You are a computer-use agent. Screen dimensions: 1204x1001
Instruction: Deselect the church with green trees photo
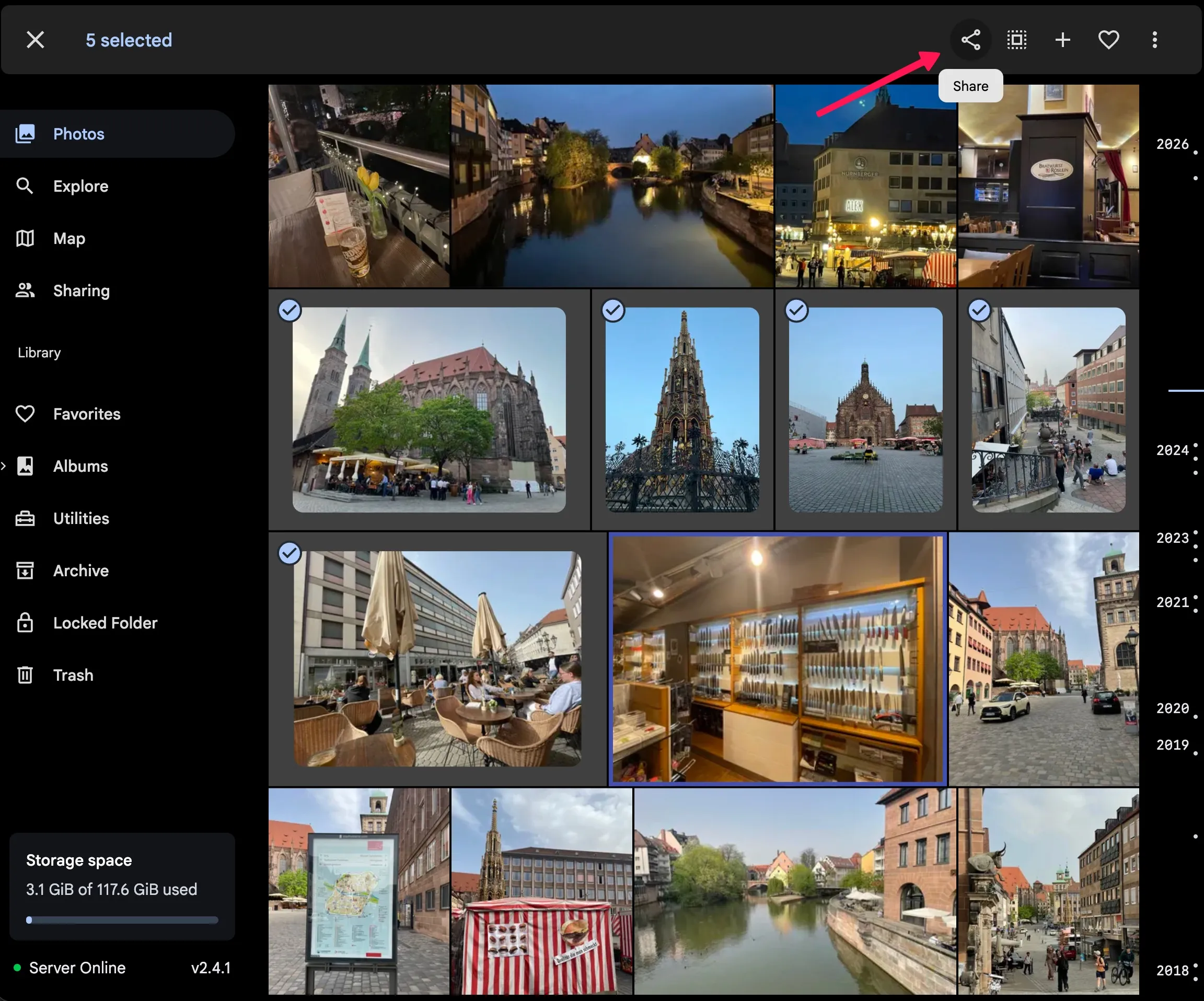tap(290, 310)
